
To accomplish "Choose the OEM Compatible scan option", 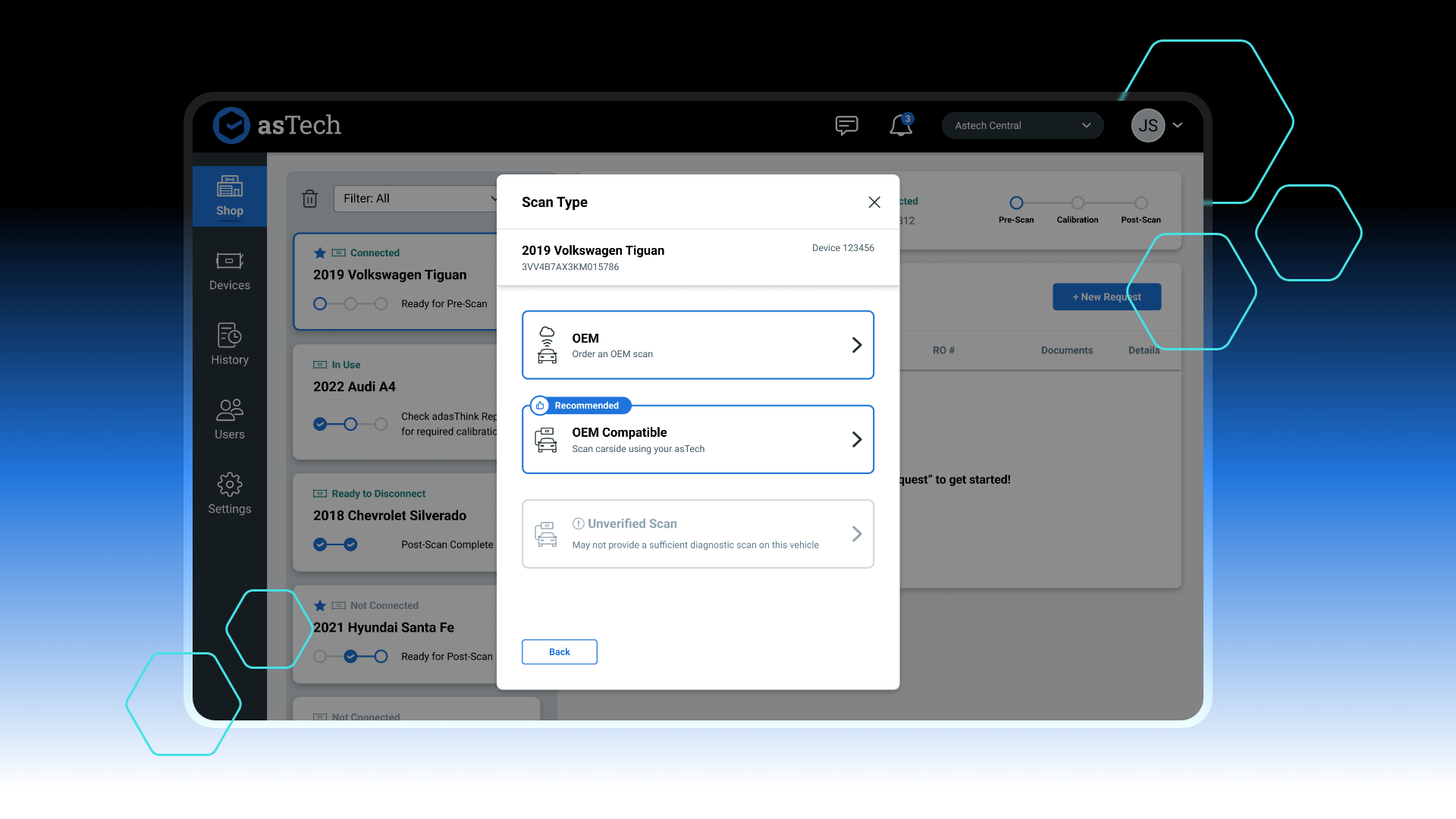I will coord(698,440).
